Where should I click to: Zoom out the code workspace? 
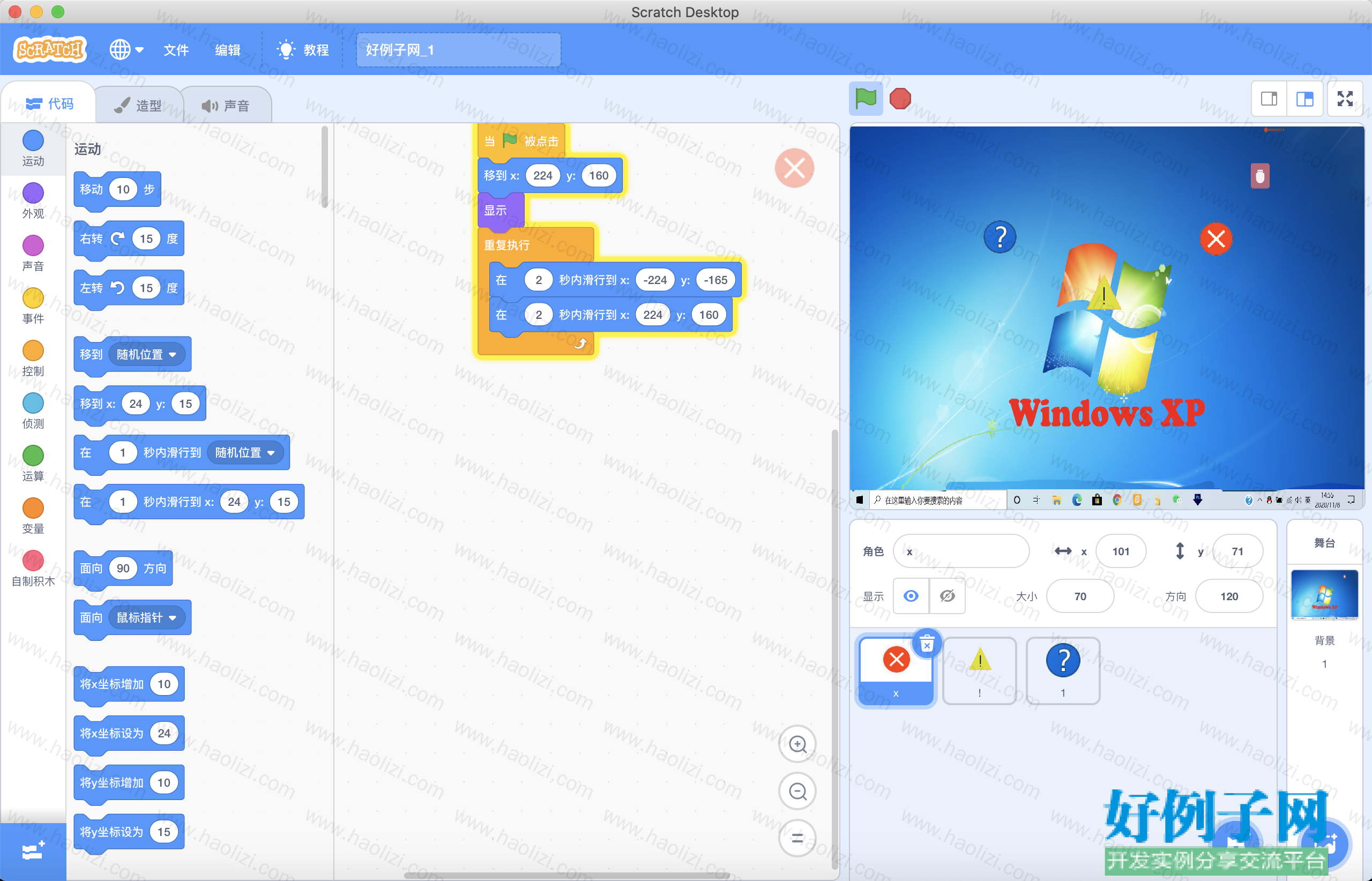797,791
